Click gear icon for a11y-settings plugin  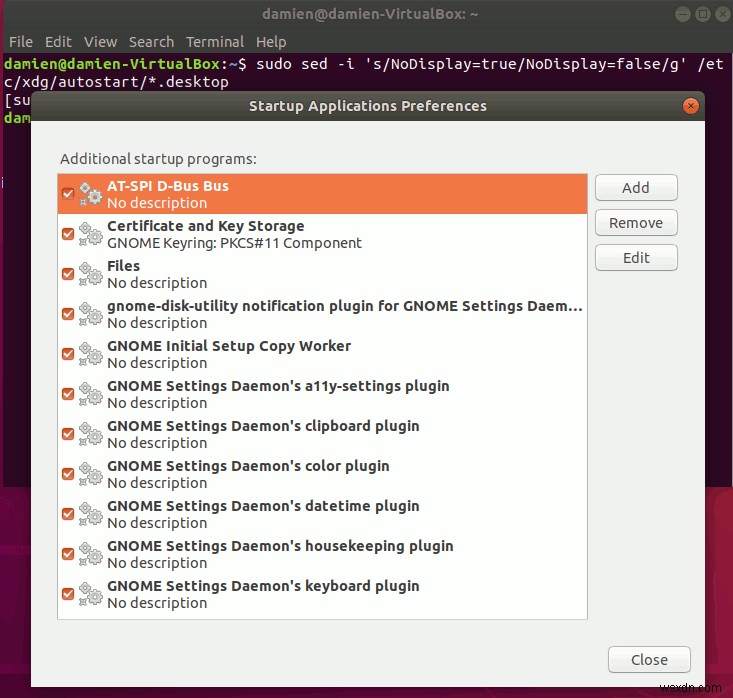[x=90, y=394]
